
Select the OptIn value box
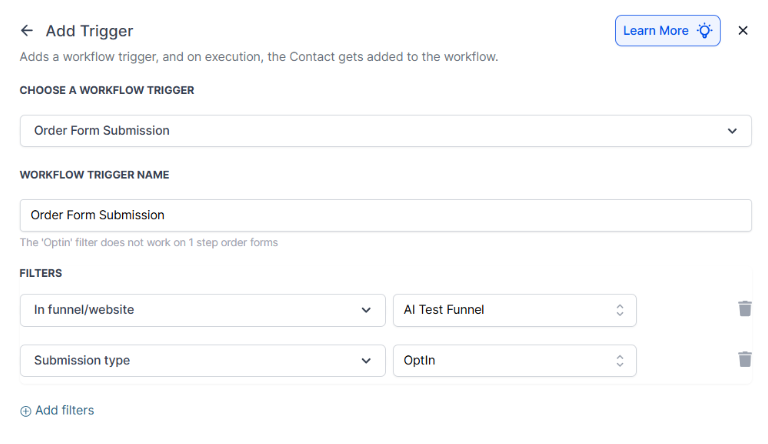(x=500, y=361)
